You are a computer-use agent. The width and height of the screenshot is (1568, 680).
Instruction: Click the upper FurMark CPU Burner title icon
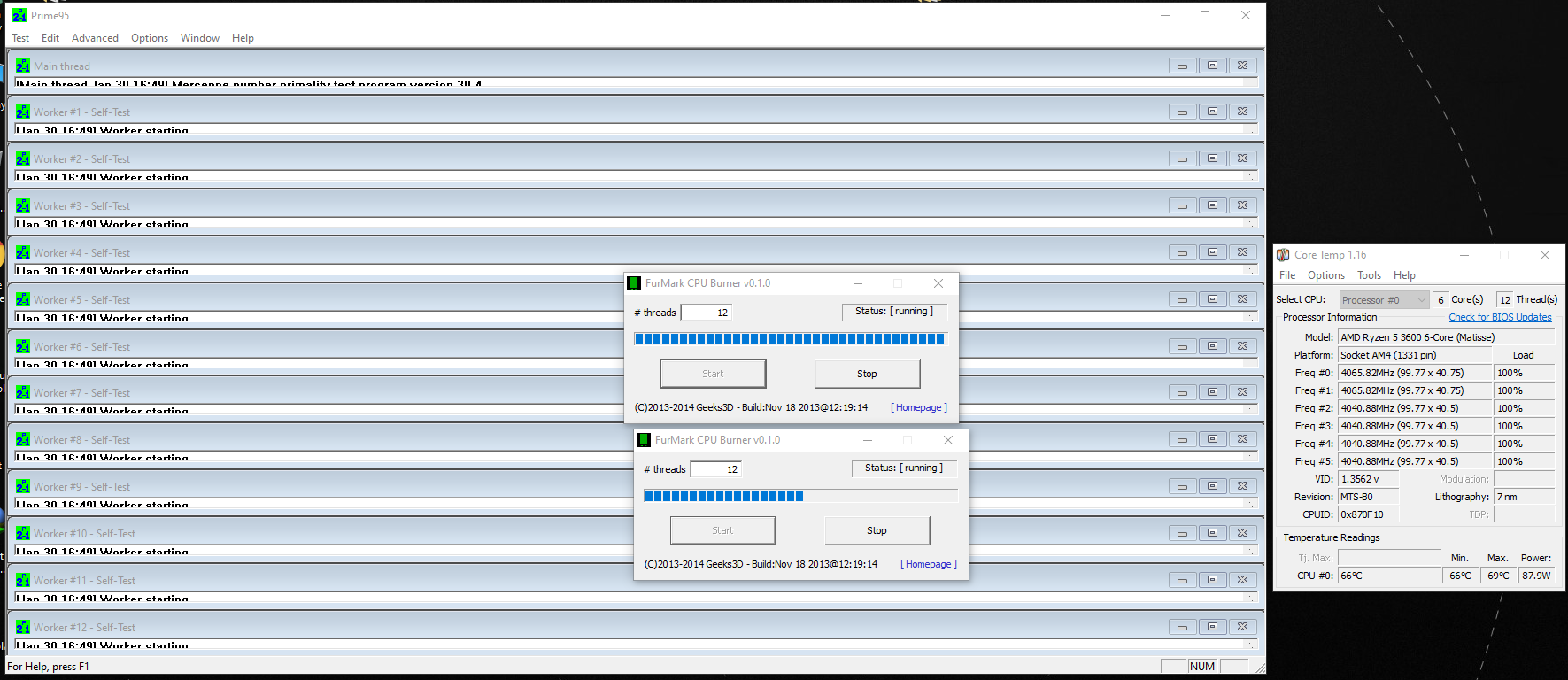click(634, 283)
